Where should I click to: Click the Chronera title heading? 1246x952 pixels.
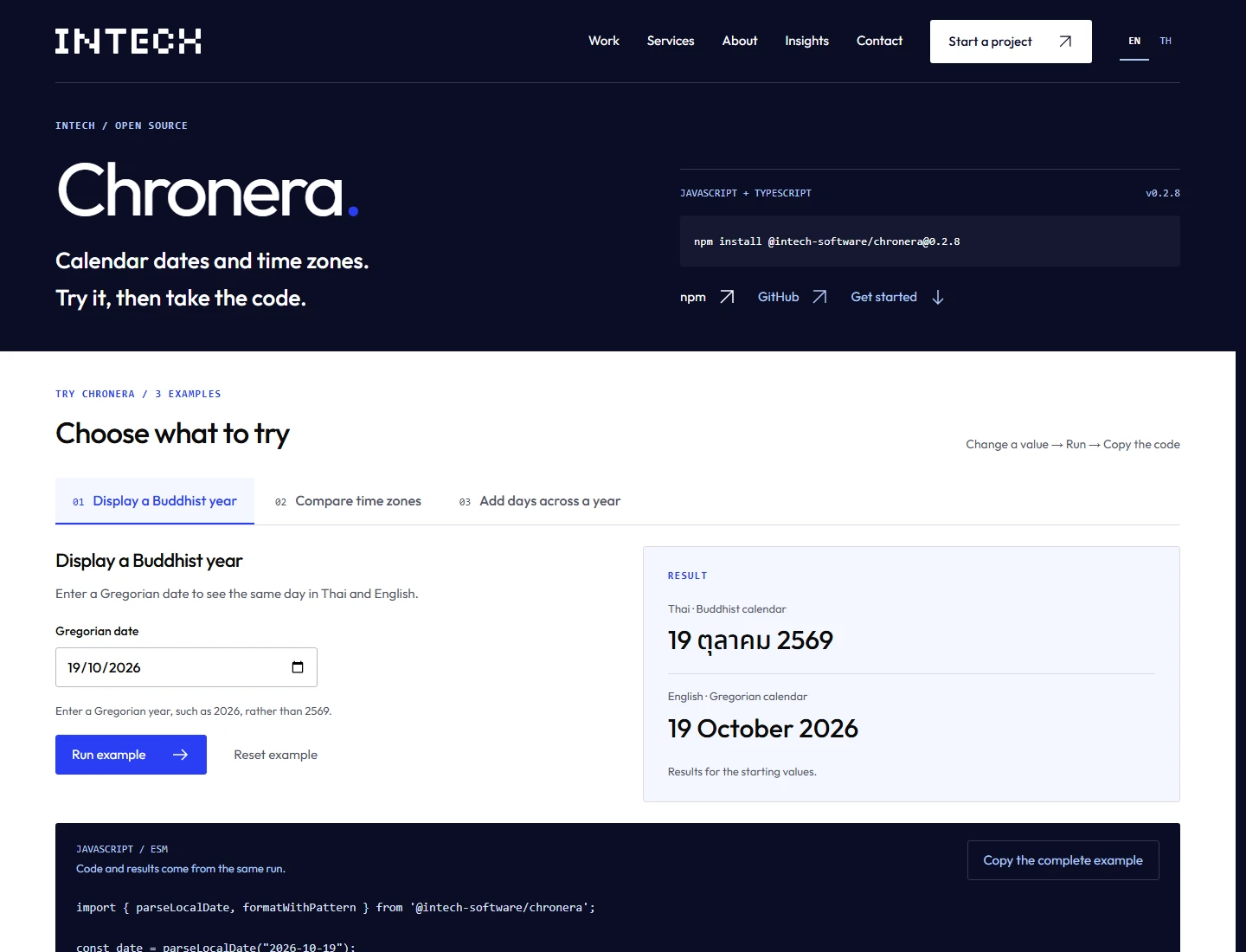click(207, 190)
